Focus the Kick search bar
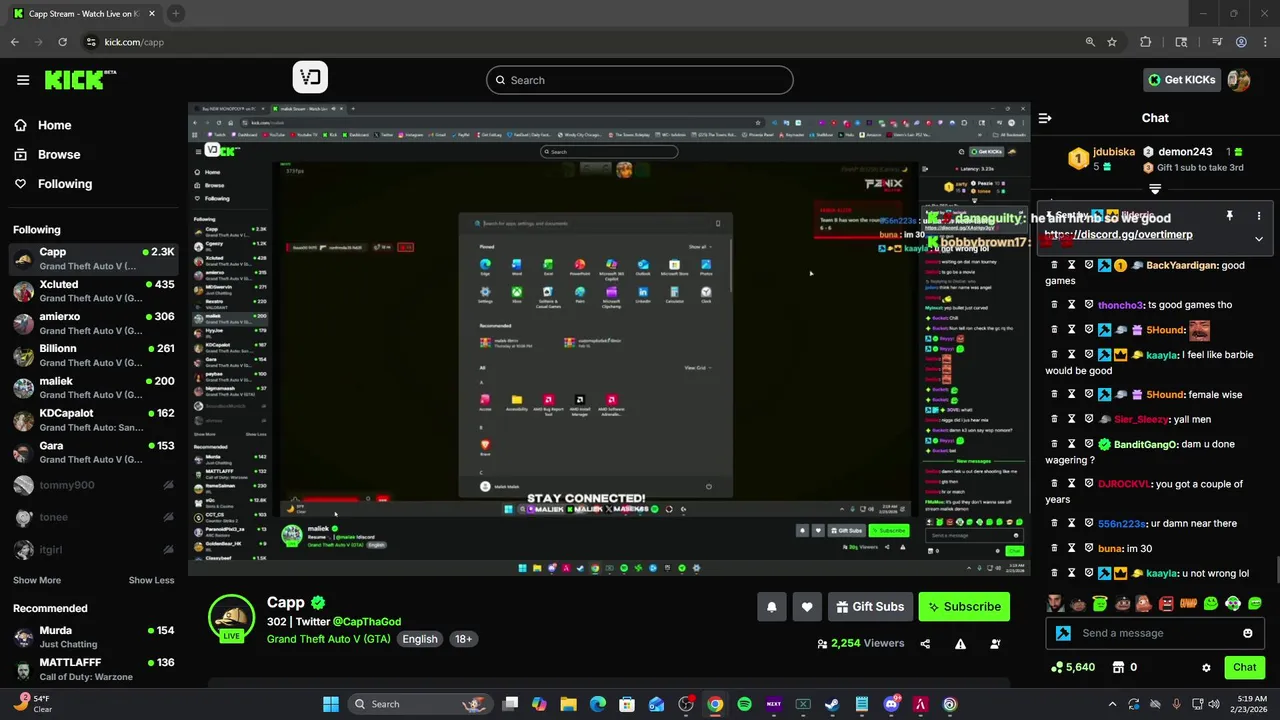Screen dimensions: 1280x720 point(640,80)
